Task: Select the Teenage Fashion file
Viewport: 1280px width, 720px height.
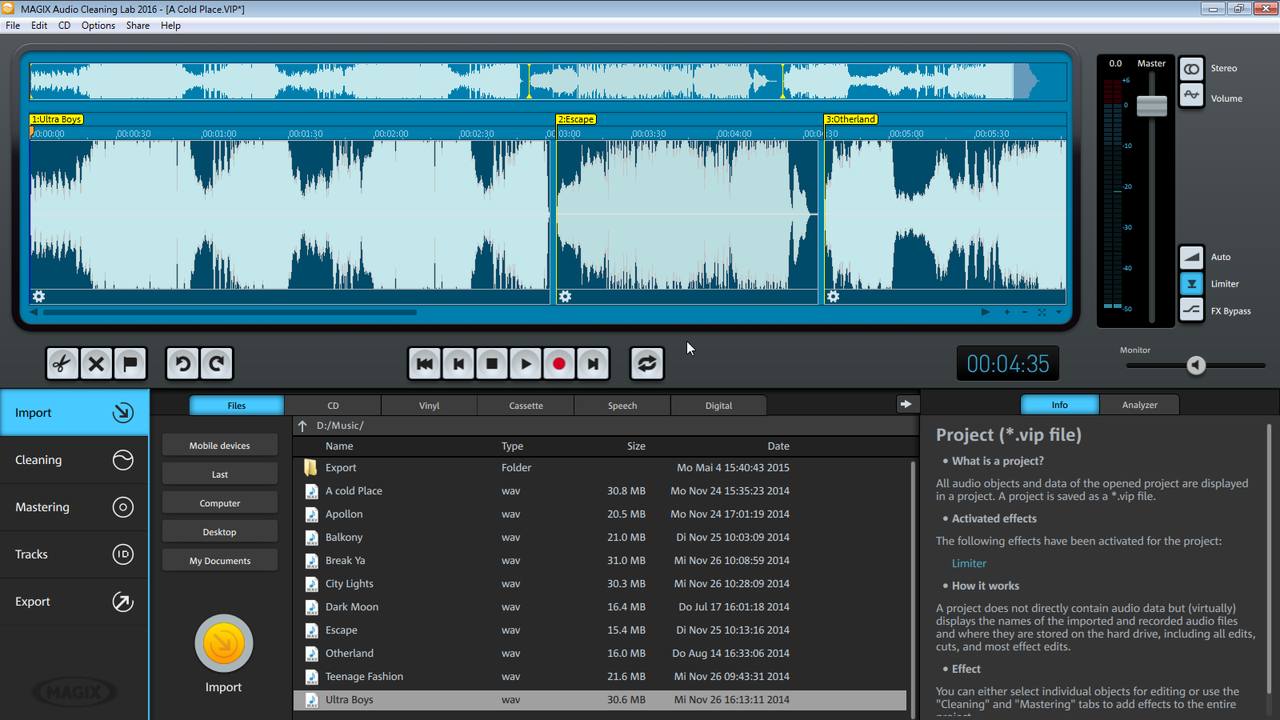Action: [x=600, y=677]
